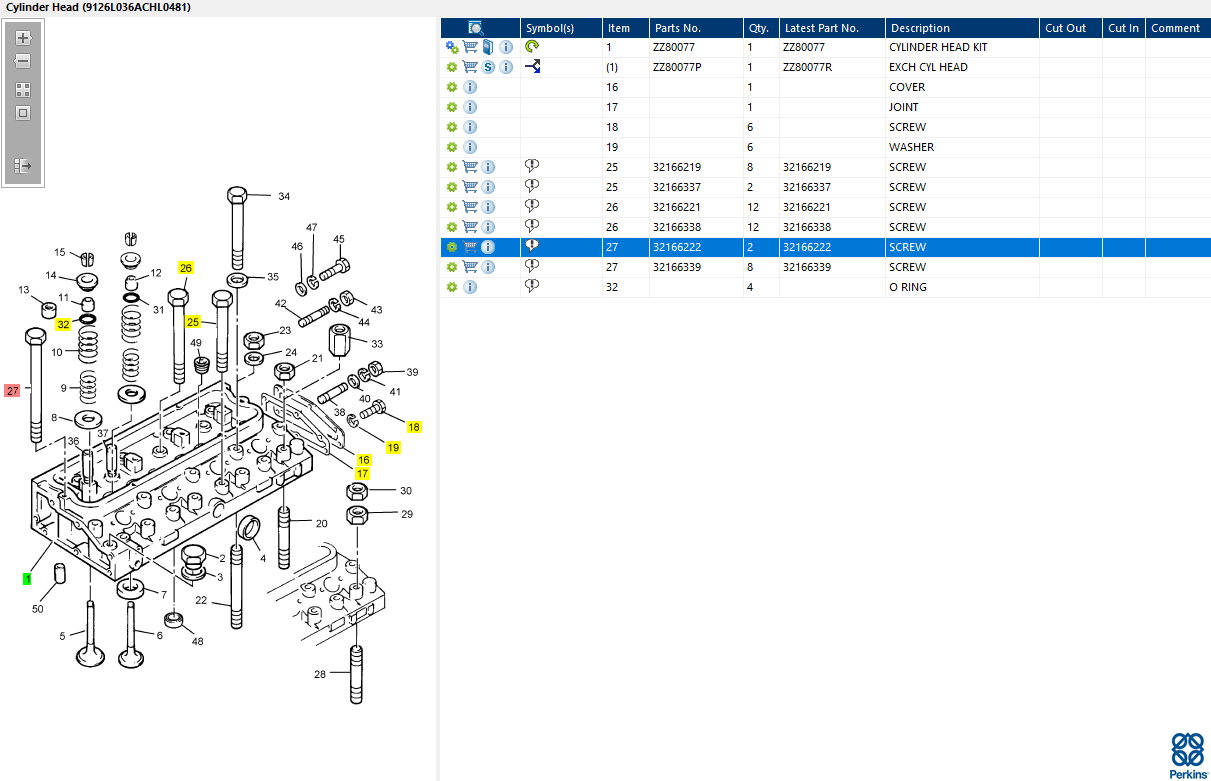Screen dimensions: 1211x781
Task: Select callout 17 in the diagram
Action: tap(362, 473)
